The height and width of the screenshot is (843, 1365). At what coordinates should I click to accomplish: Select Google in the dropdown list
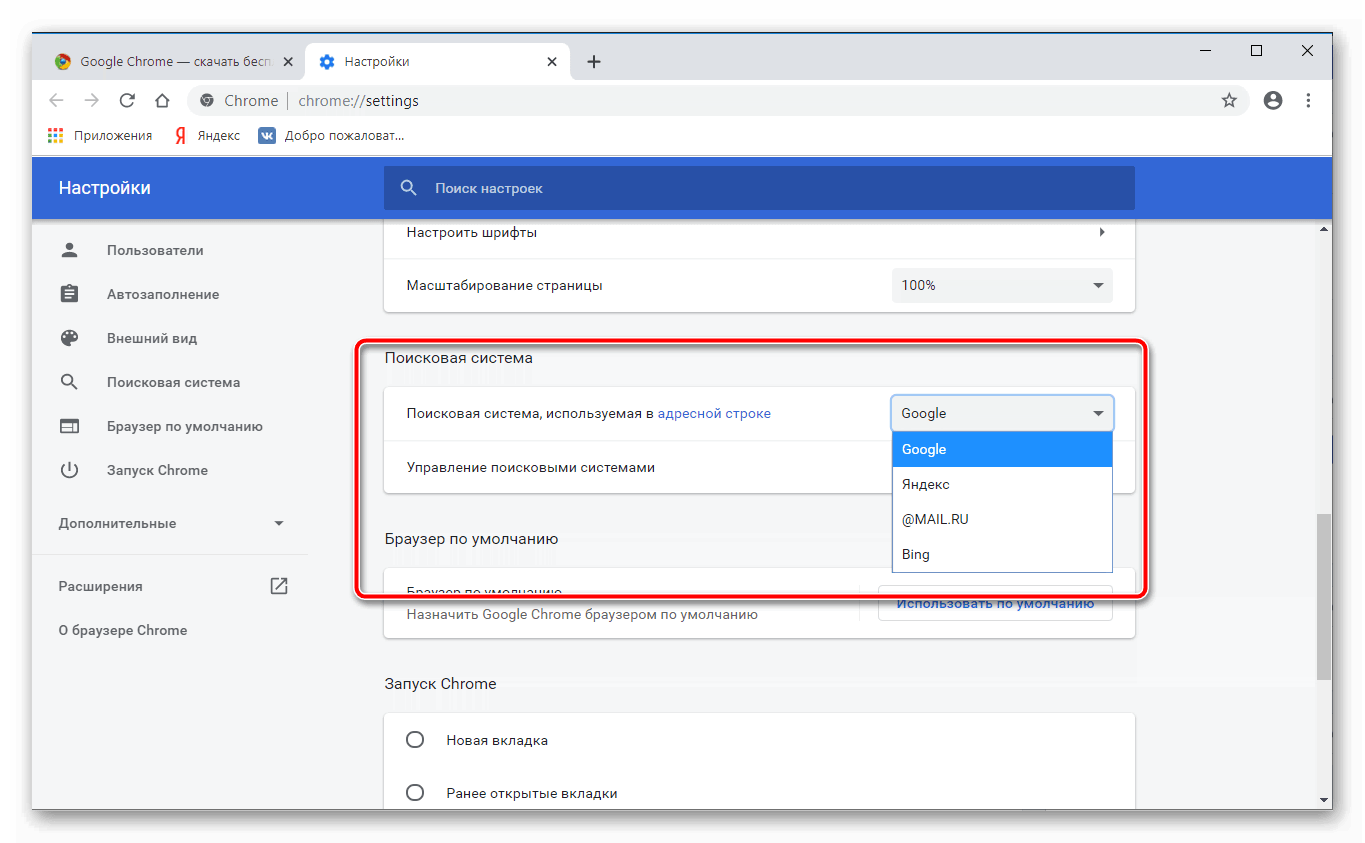coord(1002,449)
